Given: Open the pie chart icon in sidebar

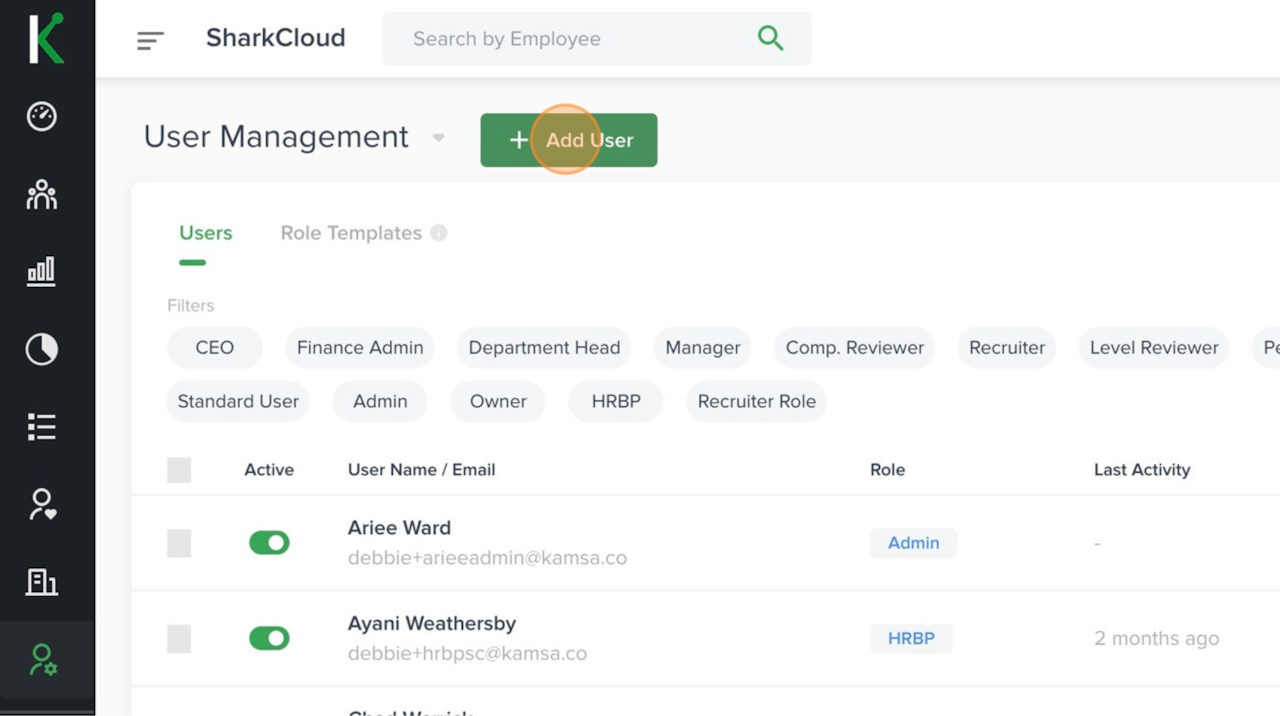Looking at the screenshot, I should point(42,349).
